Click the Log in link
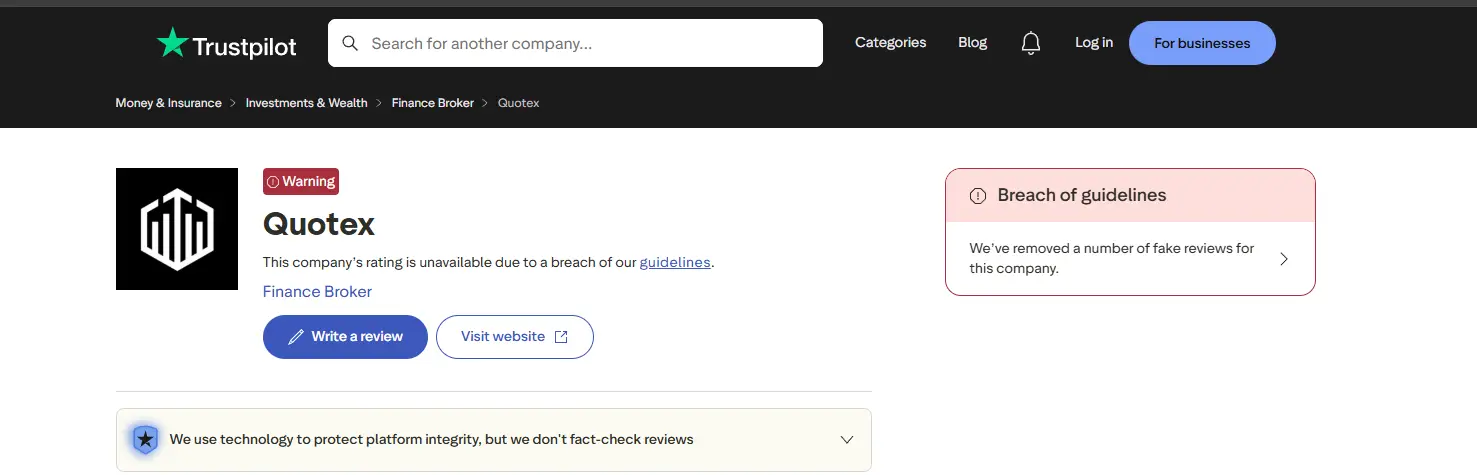This screenshot has width=1477, height=475. pyautogui.click(x=1094, y=43)
